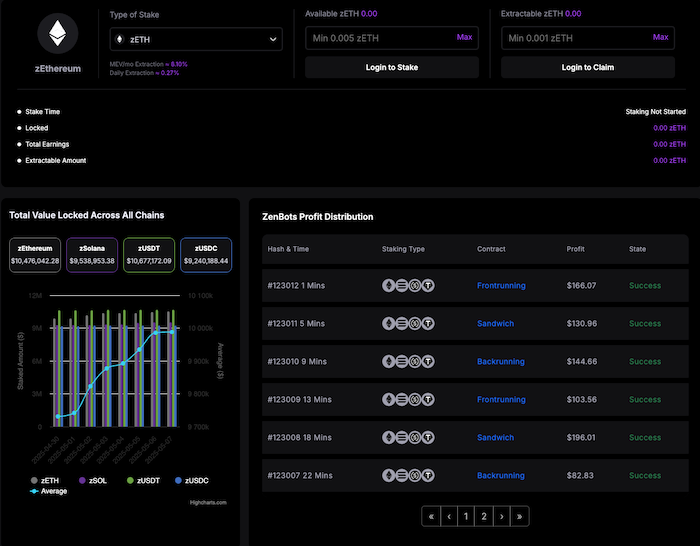Click USDC icon in row #123011
The image size is (700, 546).
(x=415, y=323)
